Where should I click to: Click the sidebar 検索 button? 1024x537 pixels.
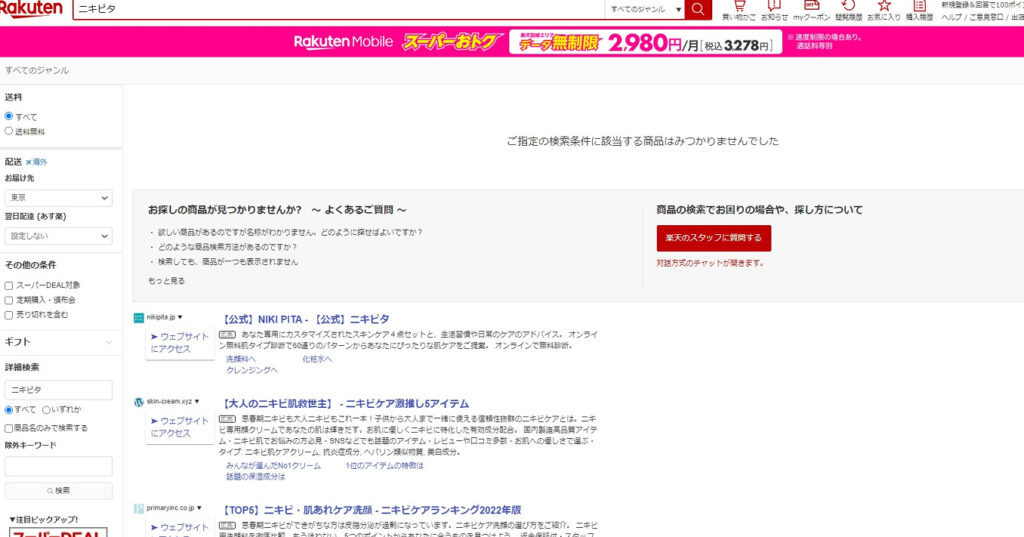(x=58, y=491)
